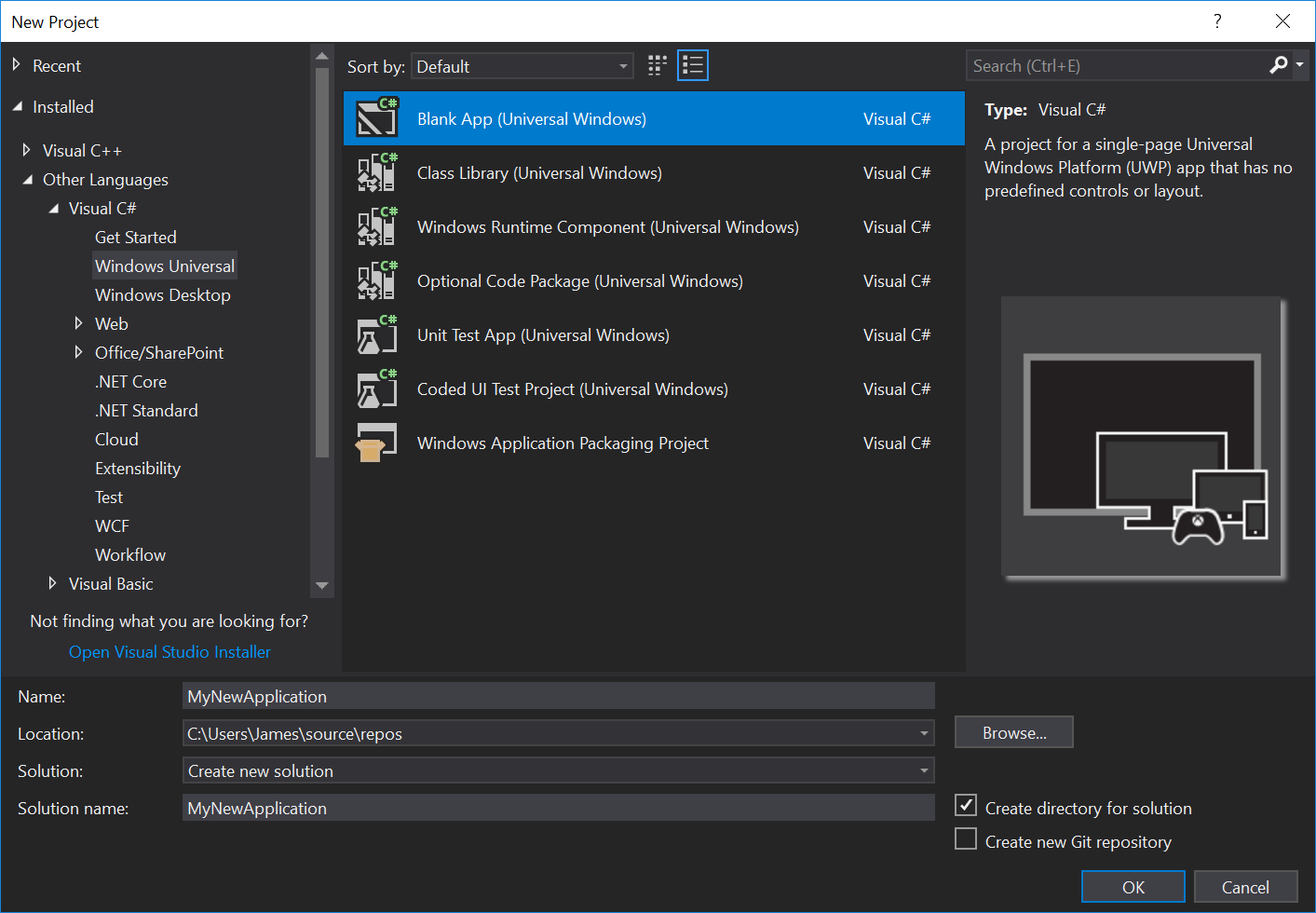The width and height of the screenshot is (1316, 913).
Task: Click the Open Visual Studio Installer link
Action: (x=169, y=652)
